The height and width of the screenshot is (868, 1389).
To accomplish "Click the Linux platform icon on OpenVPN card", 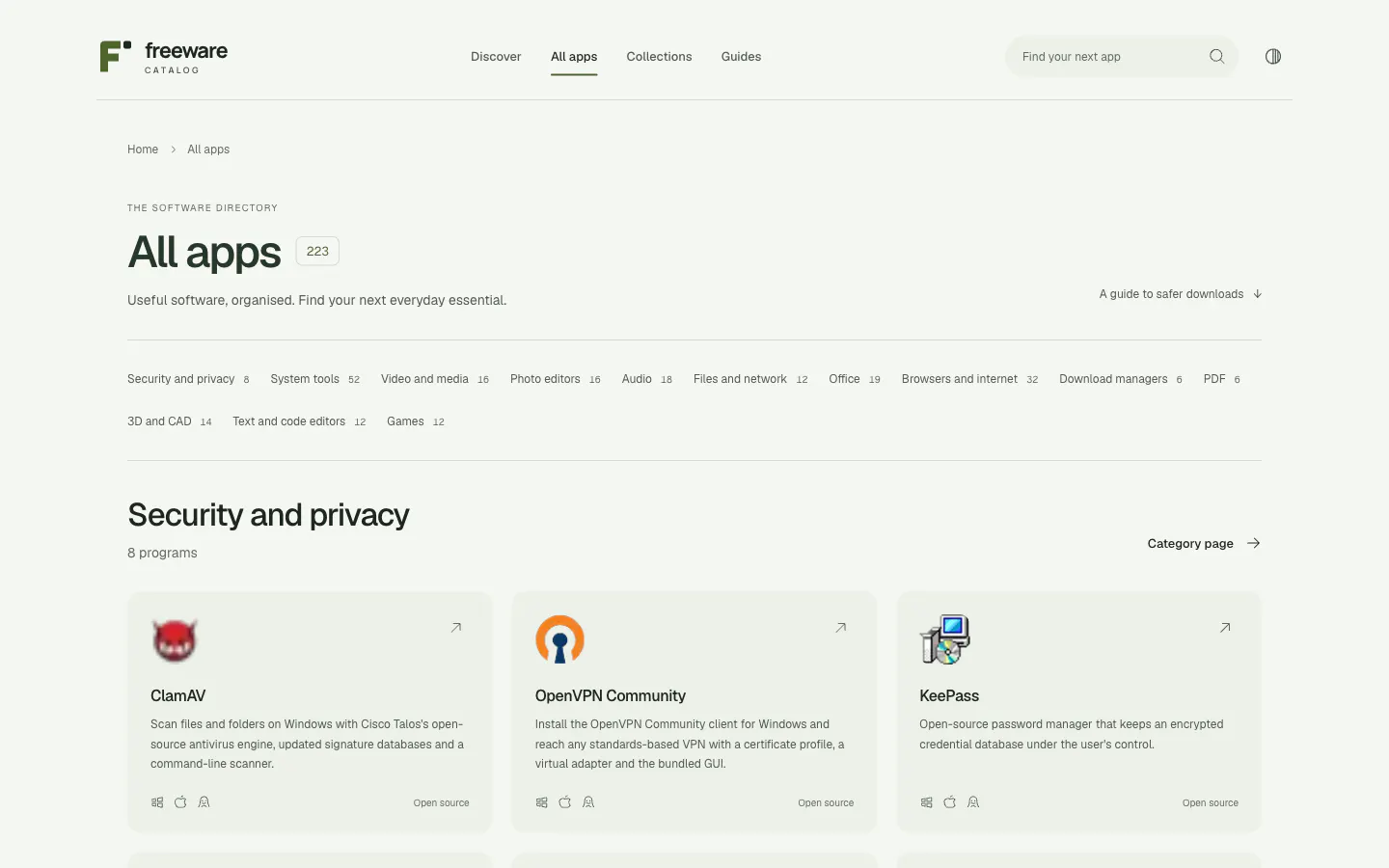I will point(588,802).
